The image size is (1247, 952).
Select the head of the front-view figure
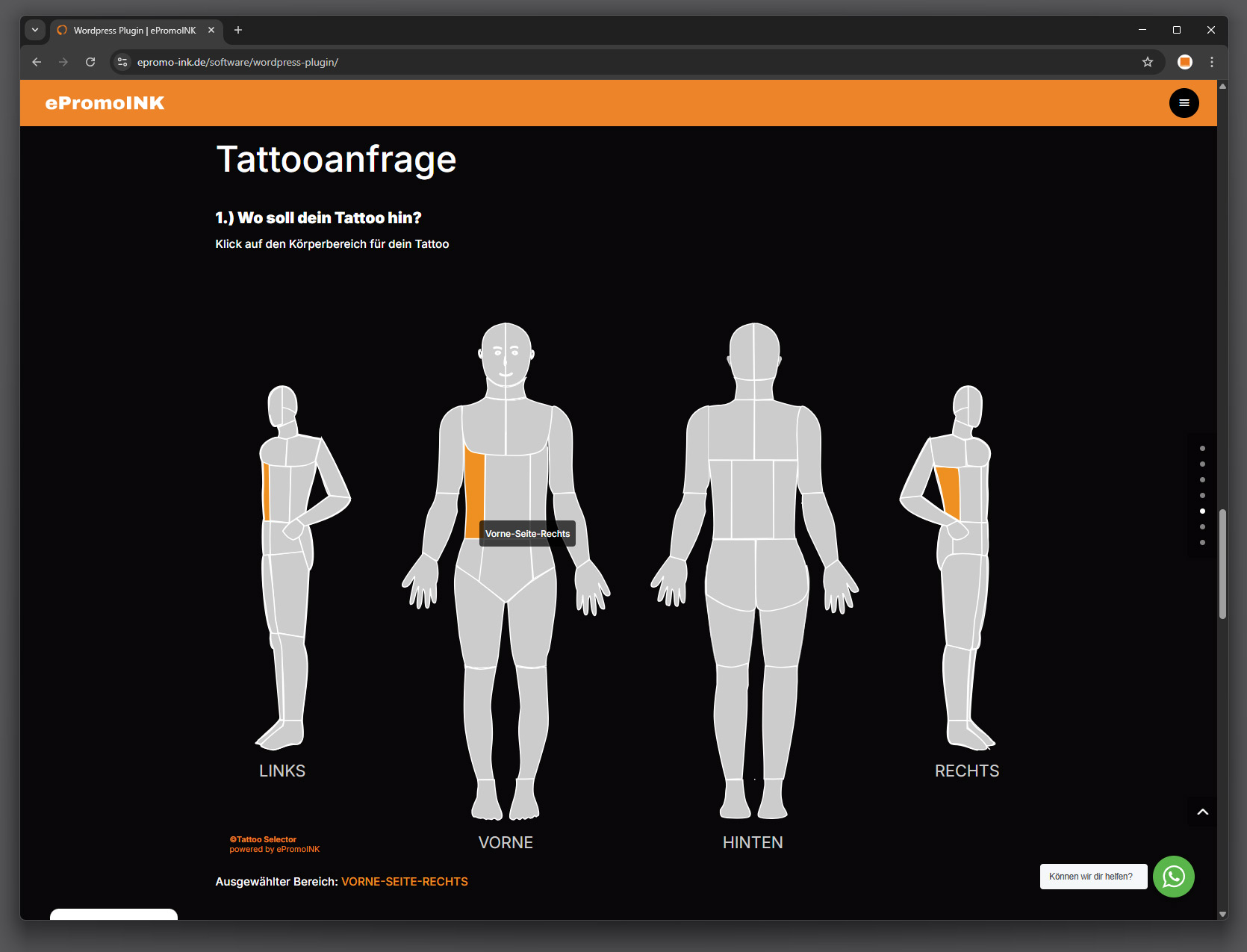click(506, 352)
